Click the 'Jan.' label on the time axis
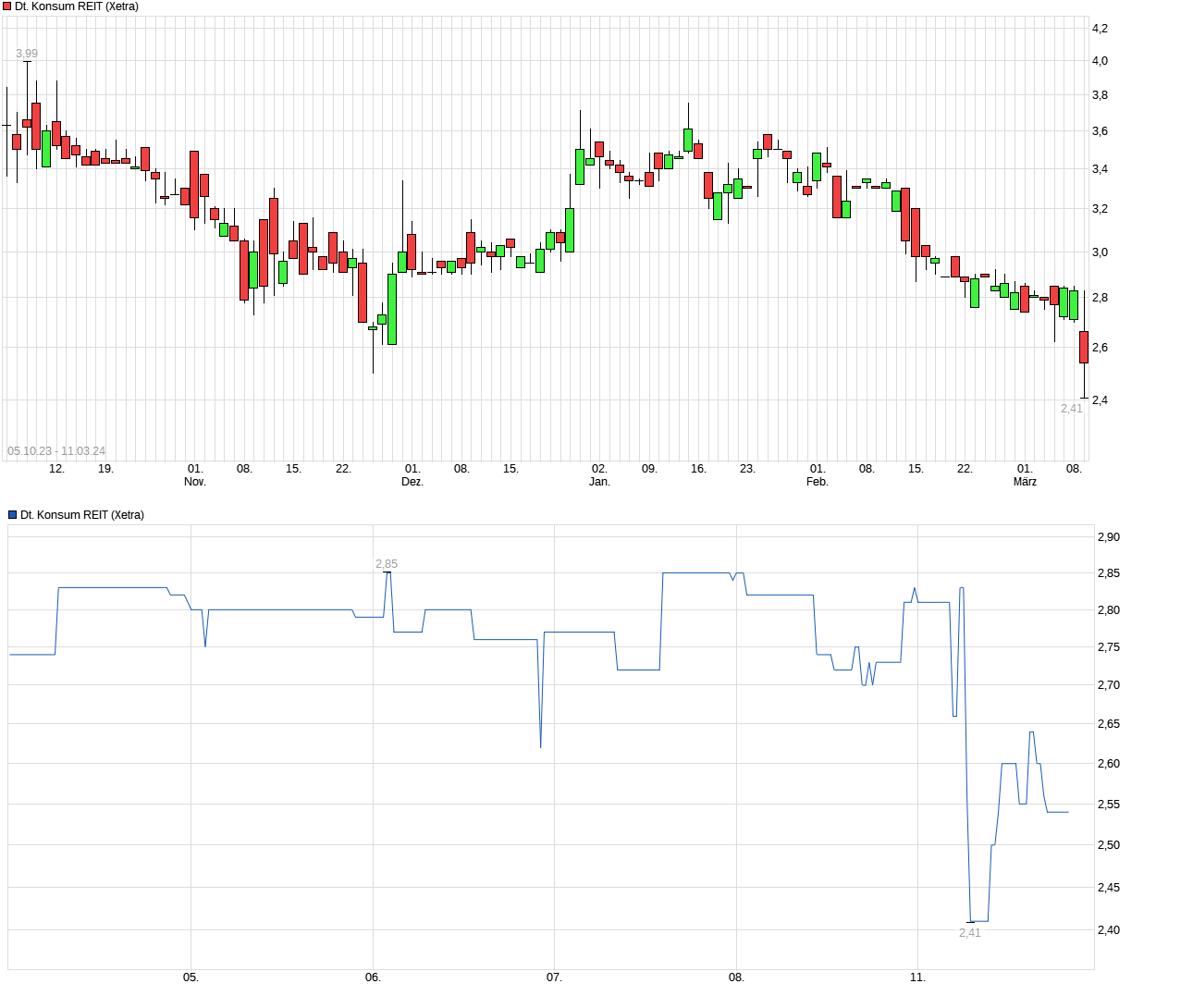The image size is (1193, 1008). 599,480
